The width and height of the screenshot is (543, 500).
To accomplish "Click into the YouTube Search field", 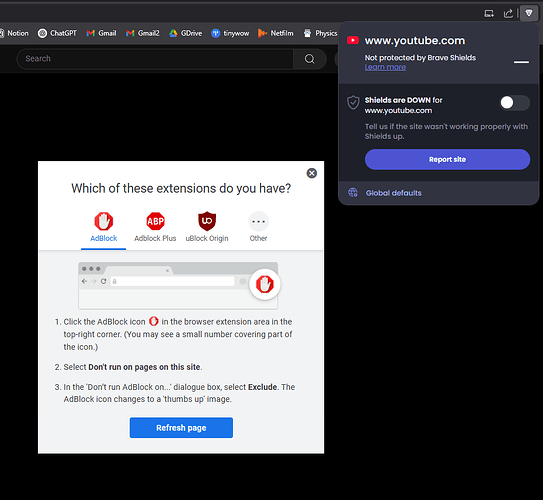I will 155,59.
